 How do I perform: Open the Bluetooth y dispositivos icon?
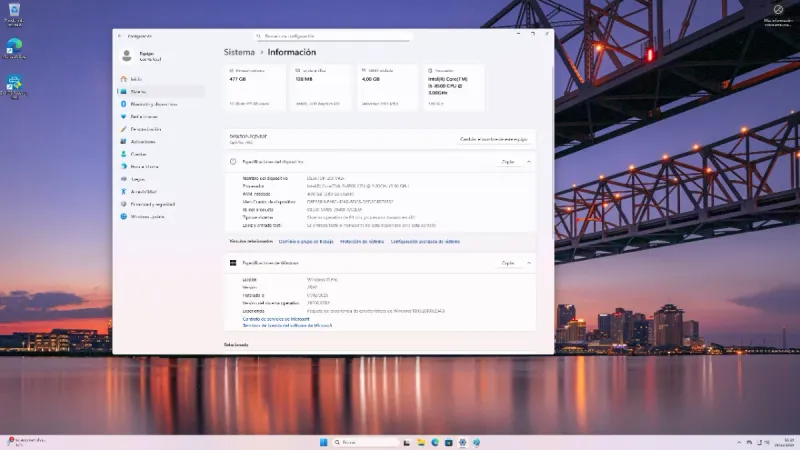123,104
